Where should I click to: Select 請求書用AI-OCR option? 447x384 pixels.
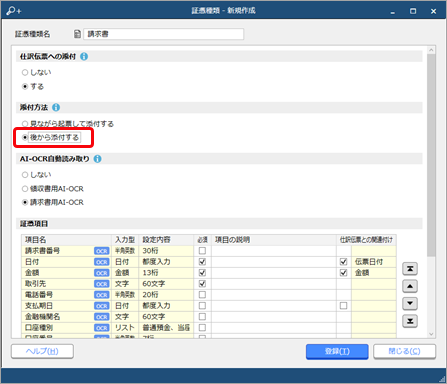(x=53, y=202)
